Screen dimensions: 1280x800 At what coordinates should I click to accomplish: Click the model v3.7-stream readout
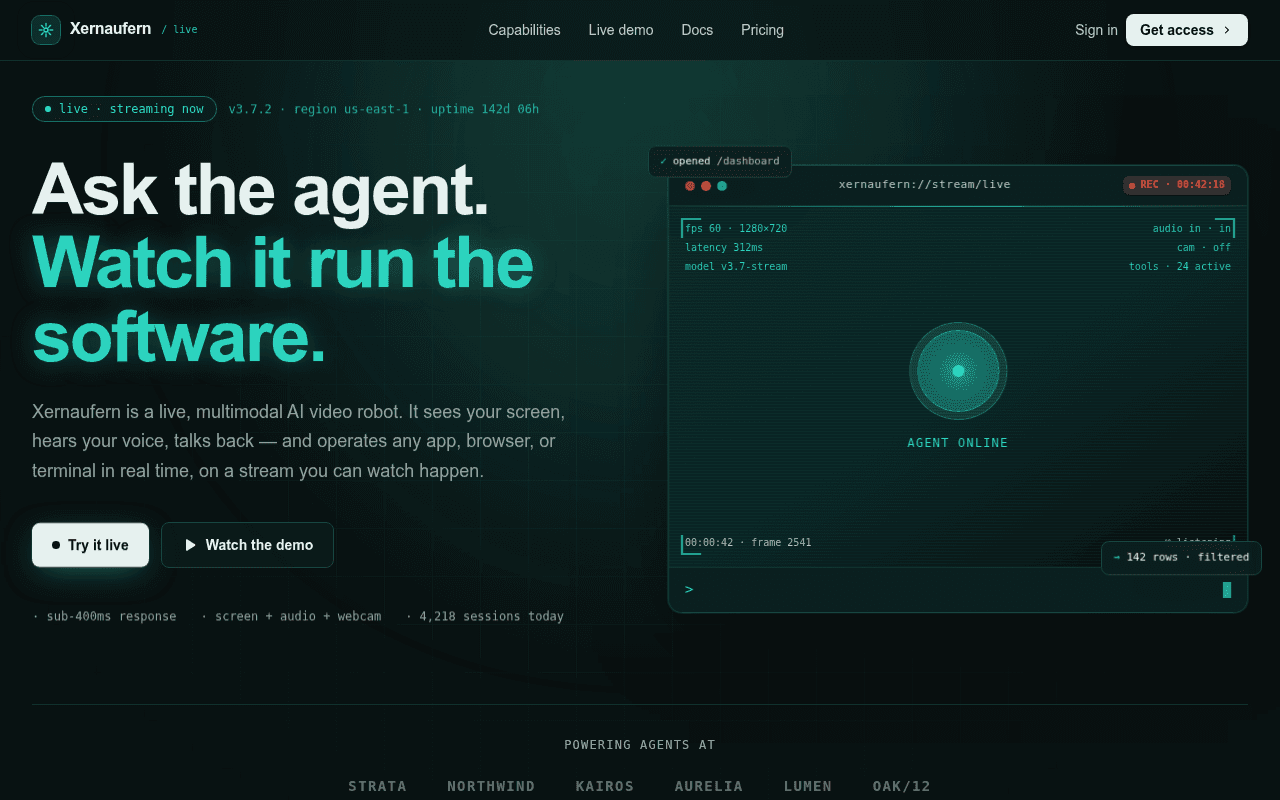(x=736, y=266)
